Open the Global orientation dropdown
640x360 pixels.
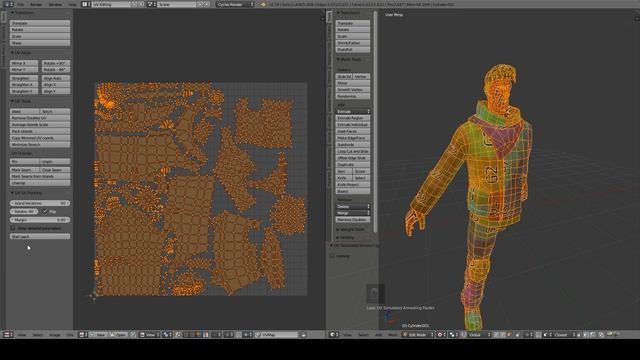(x=478, y=335)
